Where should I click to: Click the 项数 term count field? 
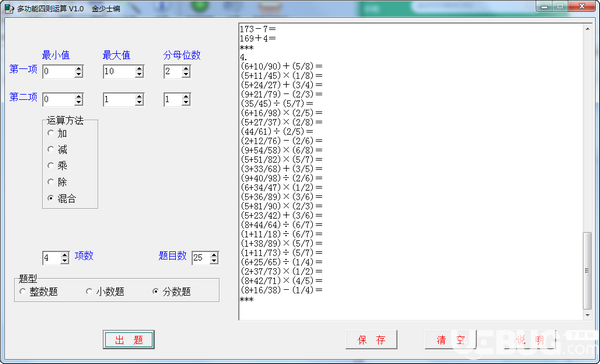tap(52, 258)
